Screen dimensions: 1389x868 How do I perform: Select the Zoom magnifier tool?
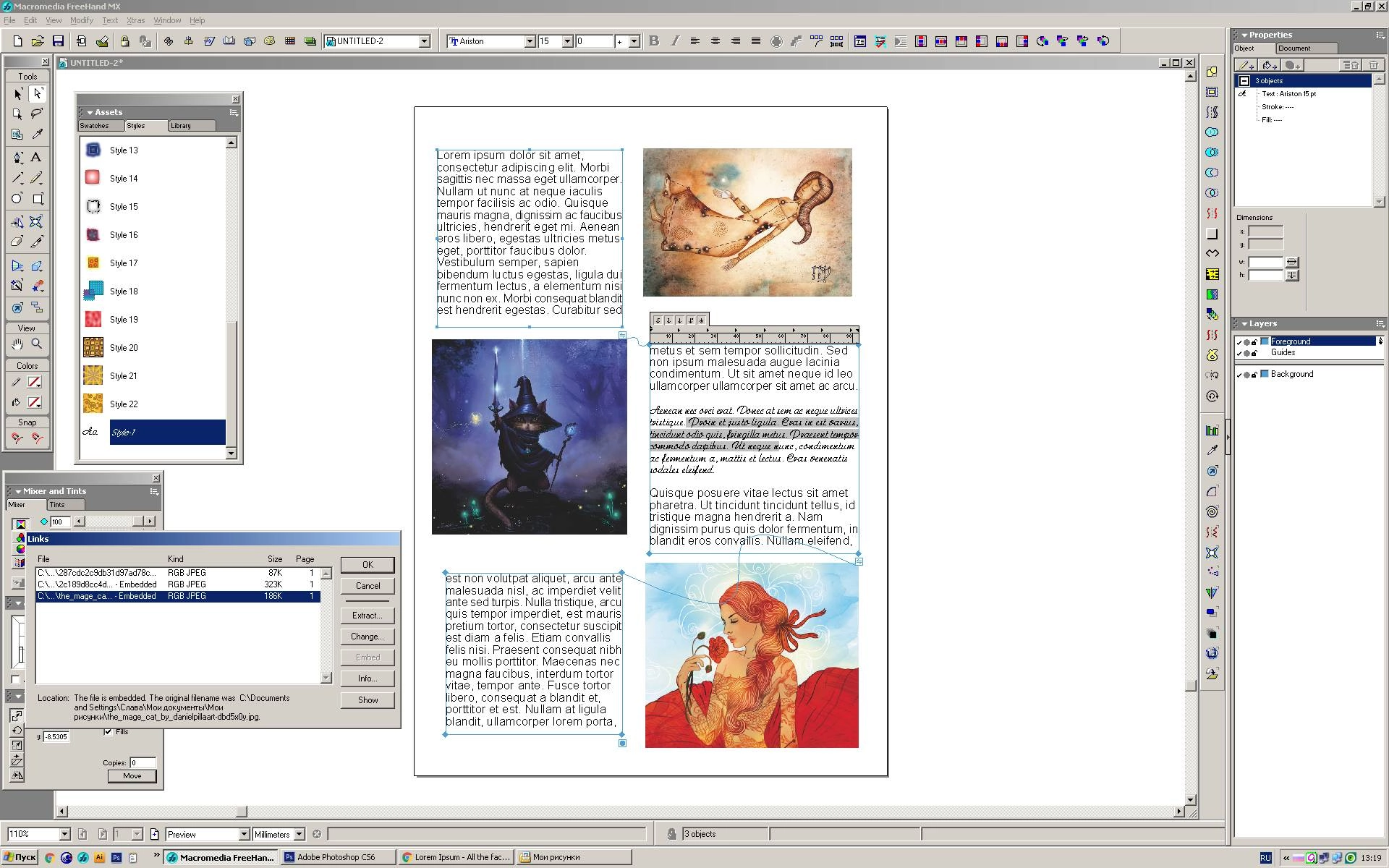coord(37,344)
